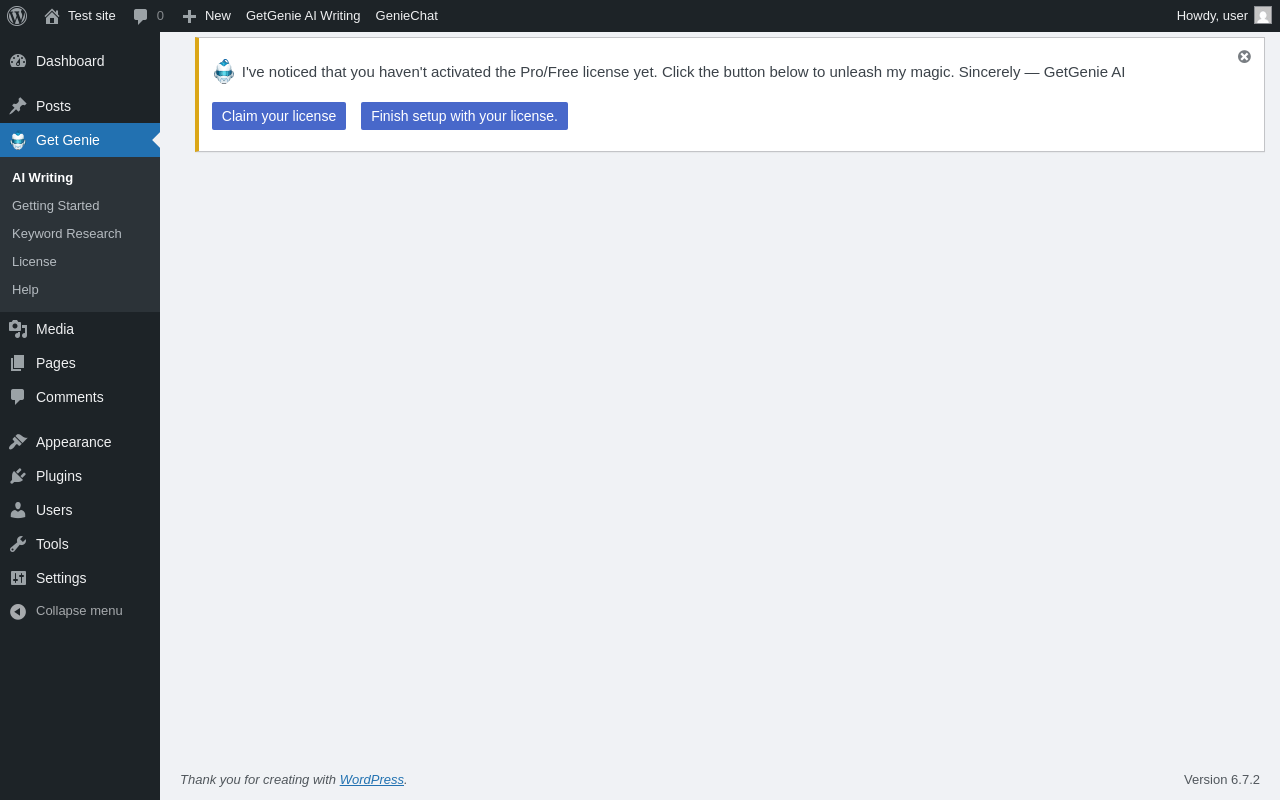Click Finish setup with your license button

[x=464, y=116]
